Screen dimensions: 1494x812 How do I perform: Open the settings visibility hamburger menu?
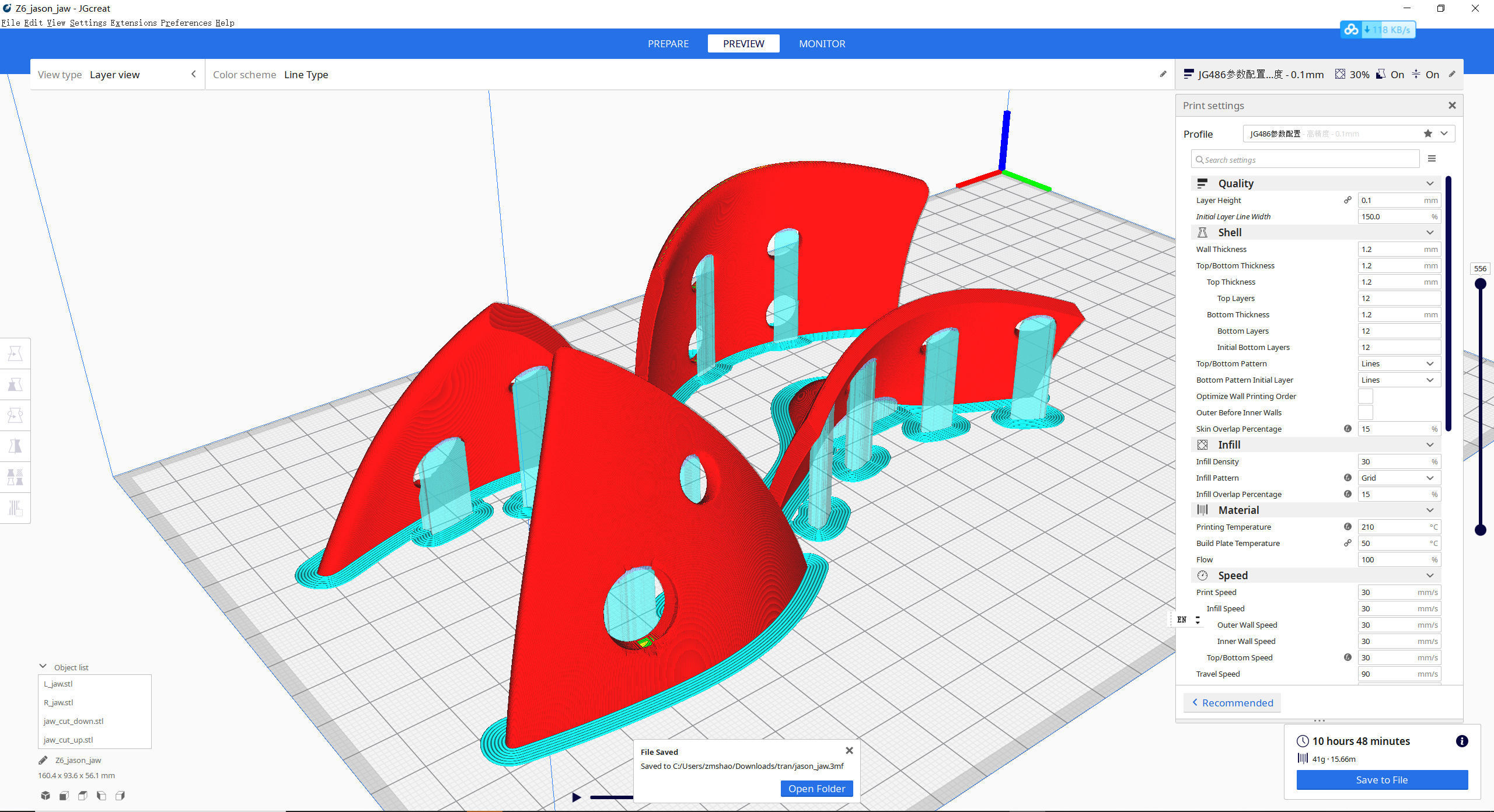[1432, 159]
